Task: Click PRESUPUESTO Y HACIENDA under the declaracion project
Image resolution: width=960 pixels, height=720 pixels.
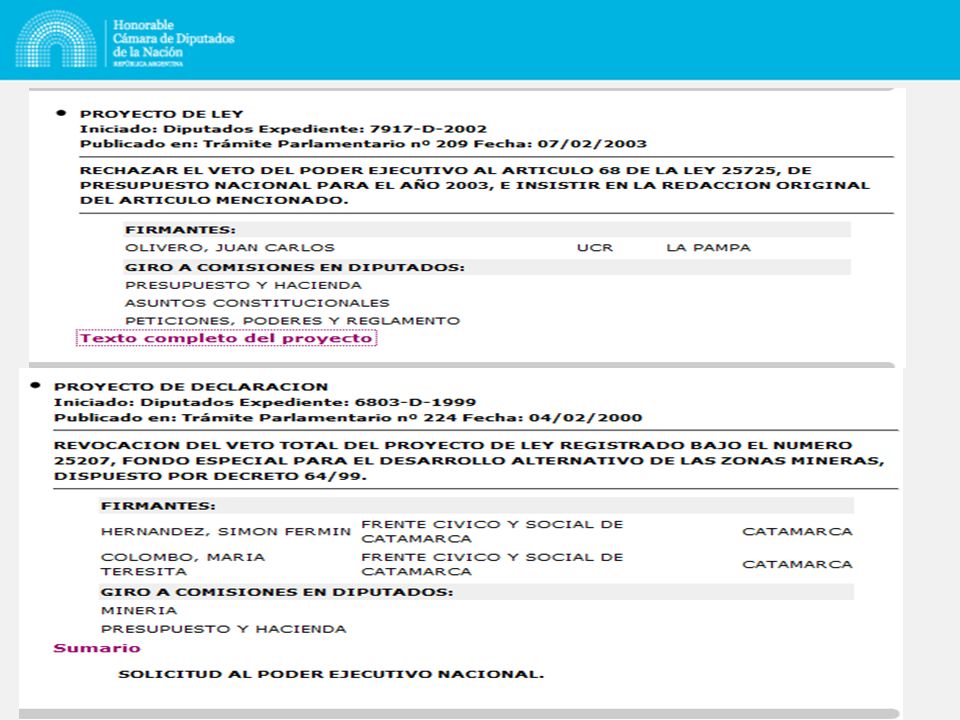Action: pos(223,629)
